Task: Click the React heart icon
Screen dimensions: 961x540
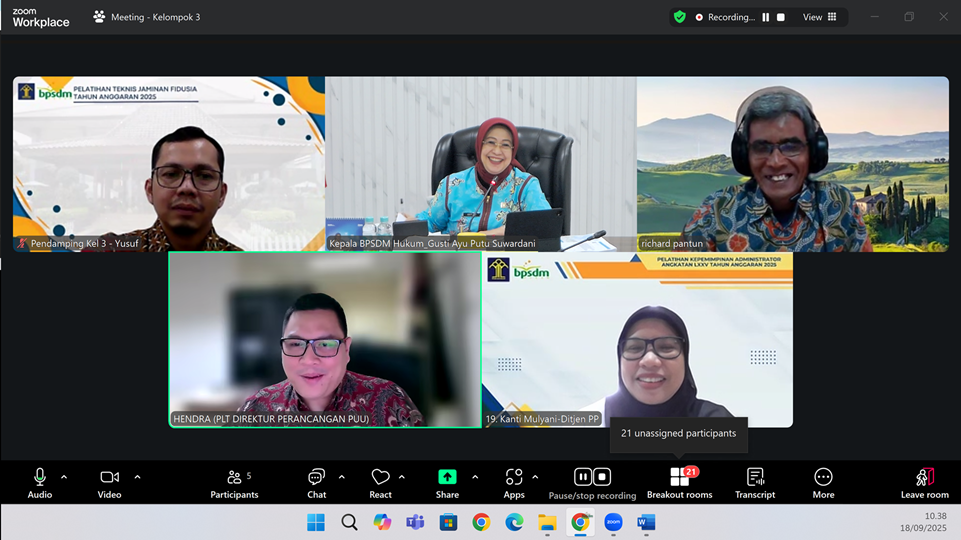Action: click(381, 477)
